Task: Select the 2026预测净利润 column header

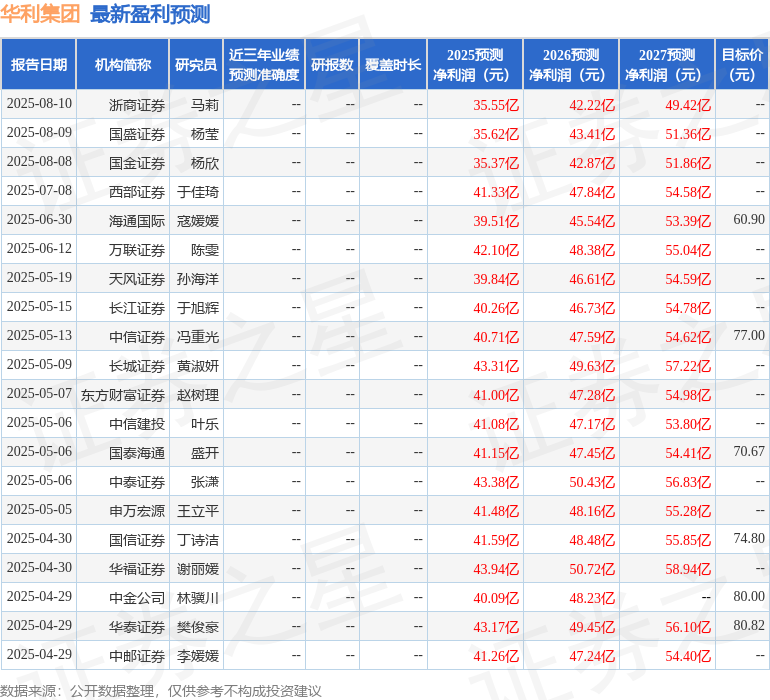Action: click(571, 65)
